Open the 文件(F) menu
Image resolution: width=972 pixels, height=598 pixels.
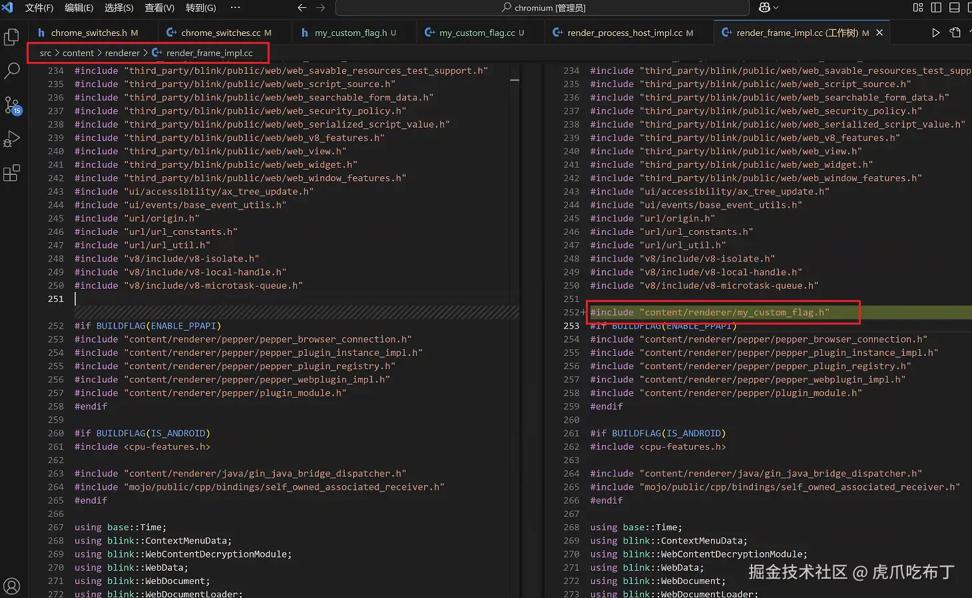point(39,7)
